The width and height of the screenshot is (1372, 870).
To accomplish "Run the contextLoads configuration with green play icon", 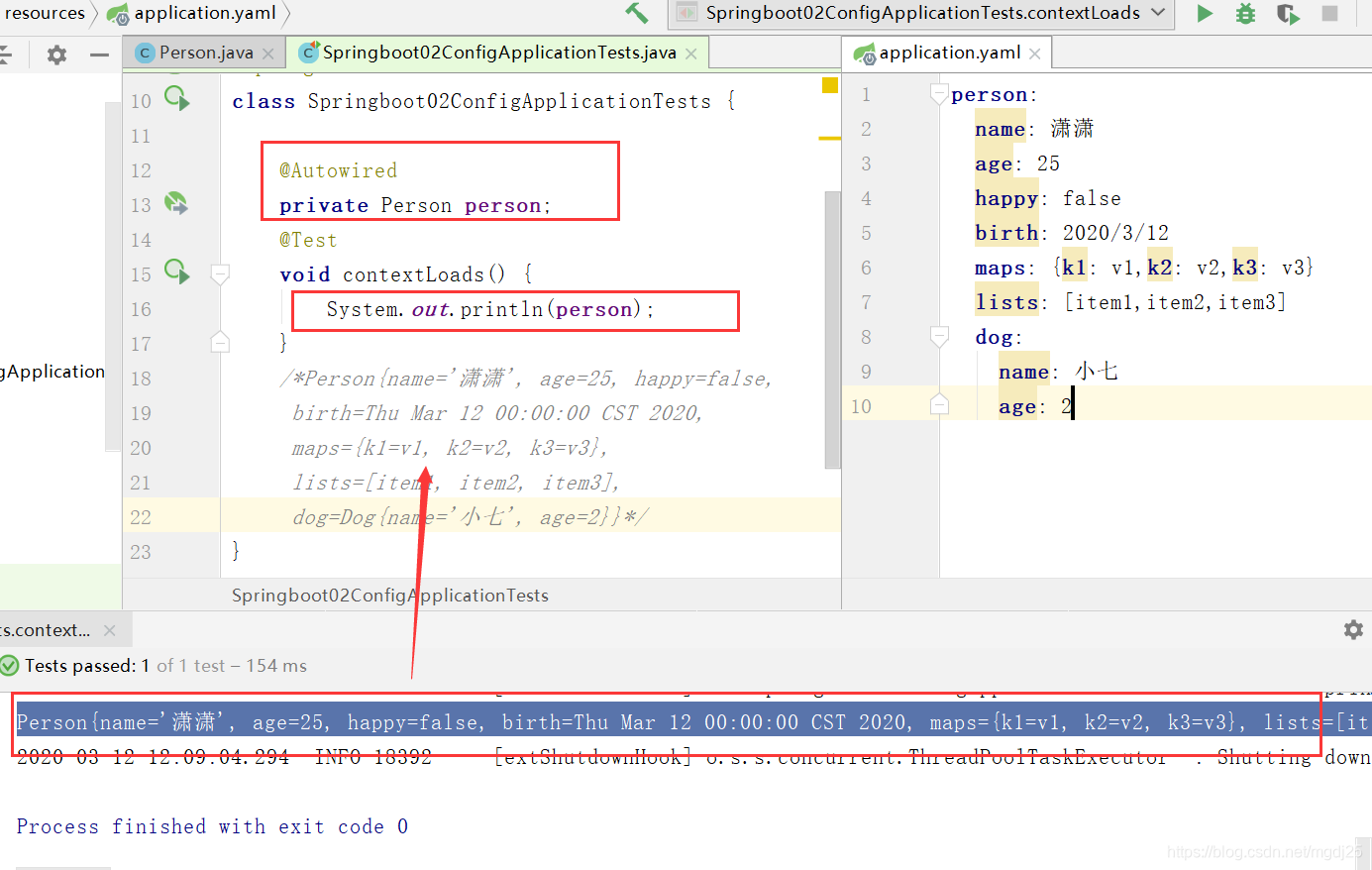I will pos(1205,13).
